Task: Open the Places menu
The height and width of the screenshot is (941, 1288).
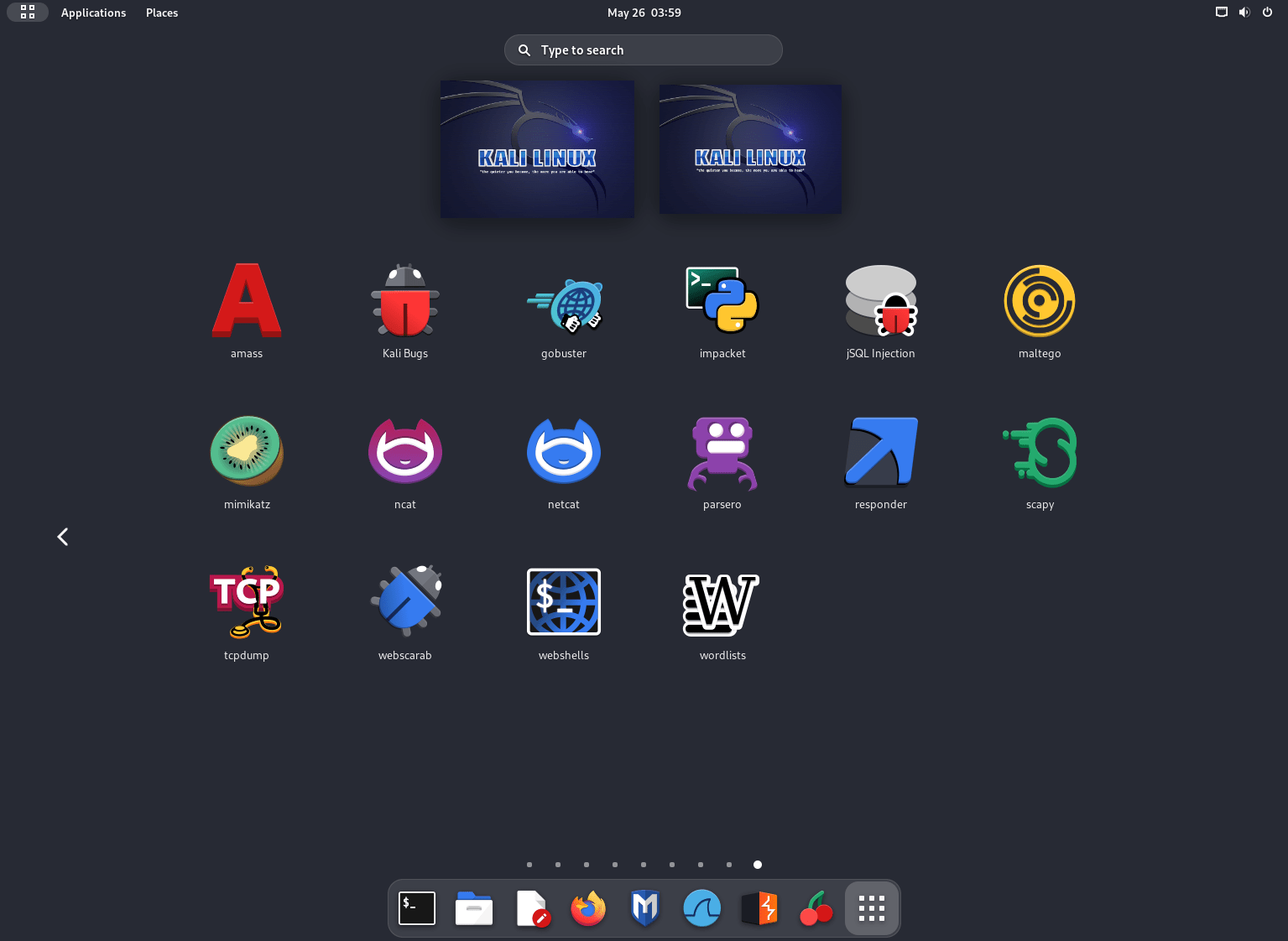Action: [x=162, y=13]
